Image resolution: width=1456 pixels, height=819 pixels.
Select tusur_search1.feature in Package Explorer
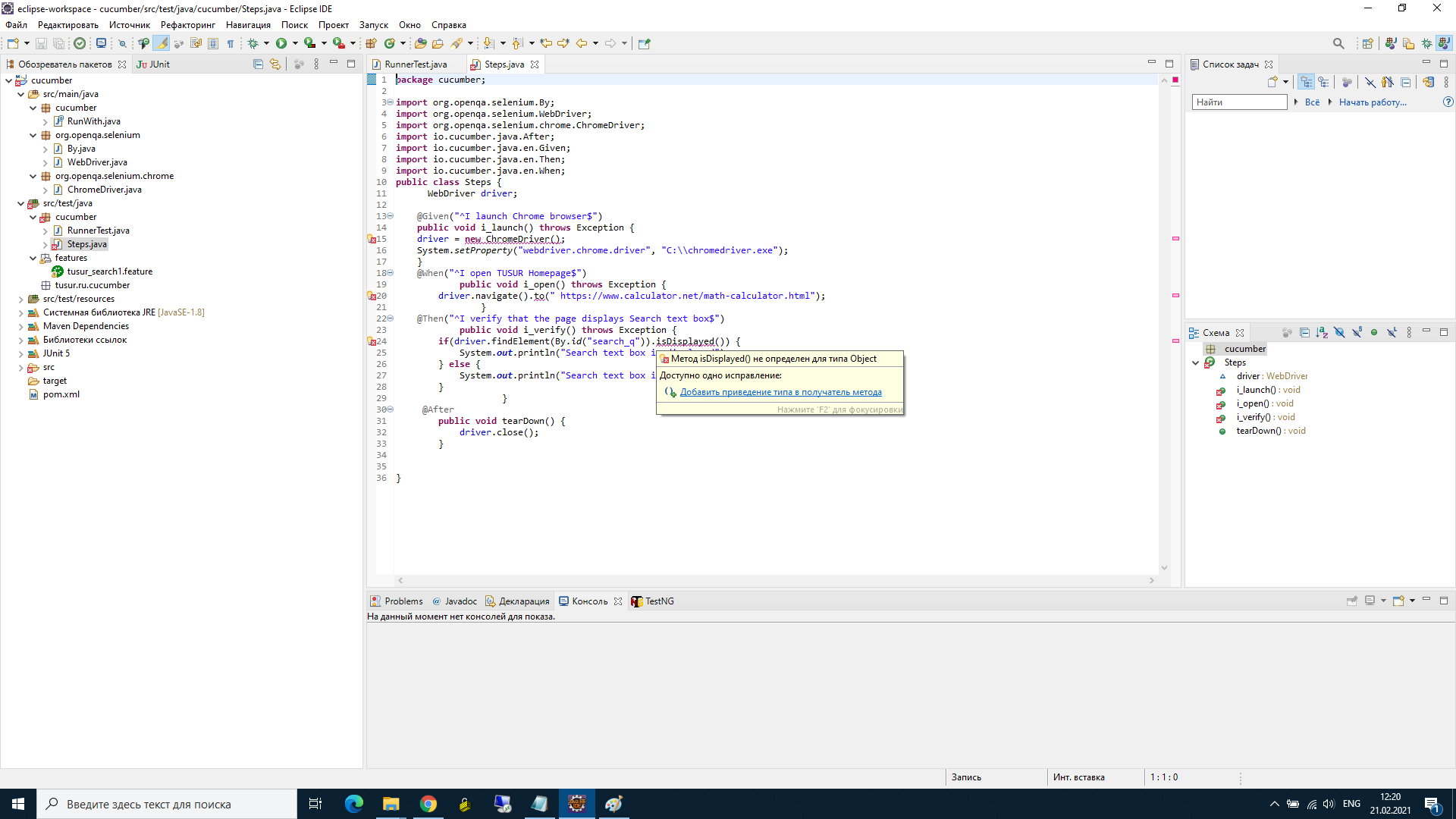(x=110, y=271)
